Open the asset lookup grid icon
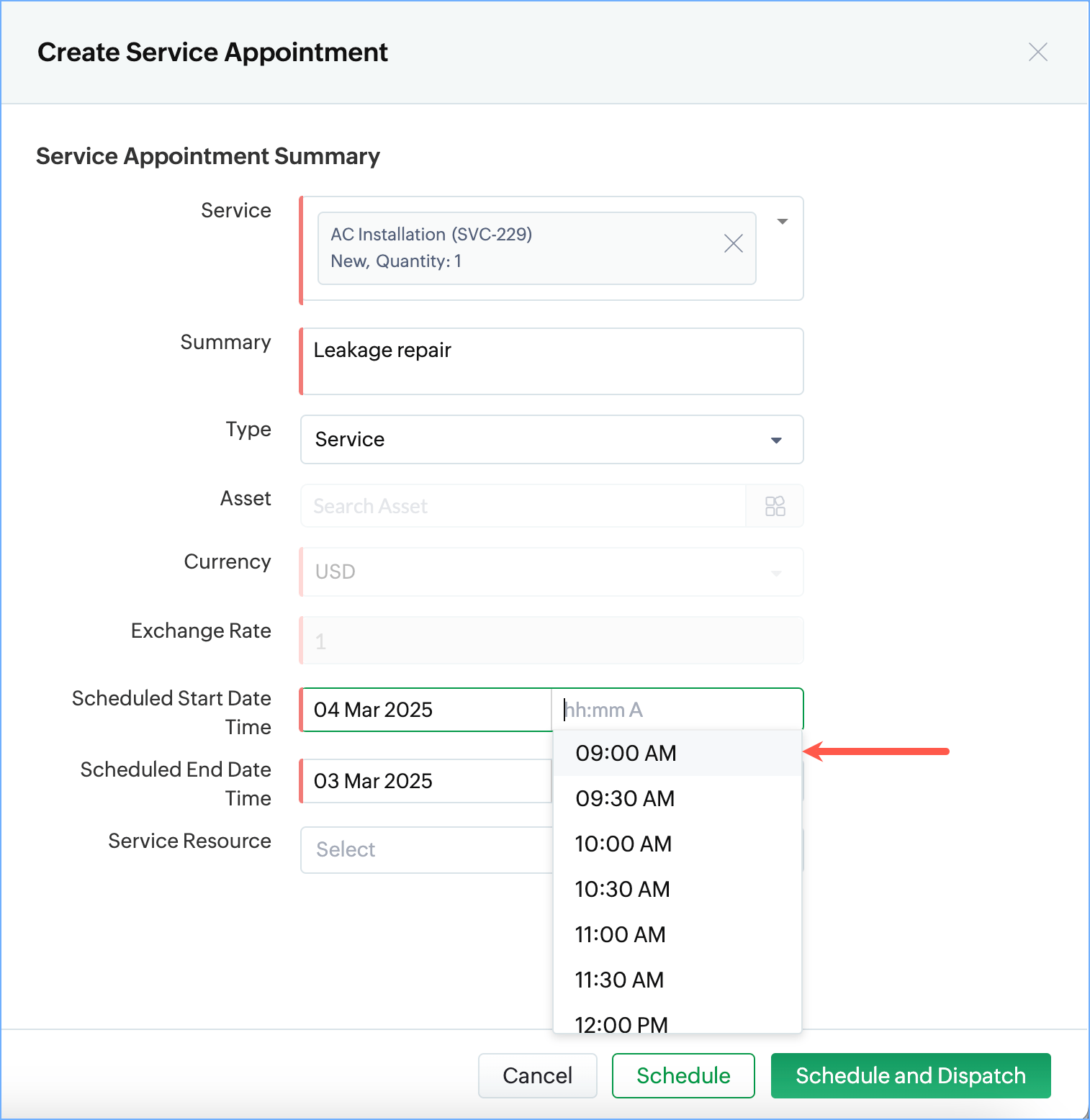The width and height of the screenshot is (1090, 1120). (775, 506)
